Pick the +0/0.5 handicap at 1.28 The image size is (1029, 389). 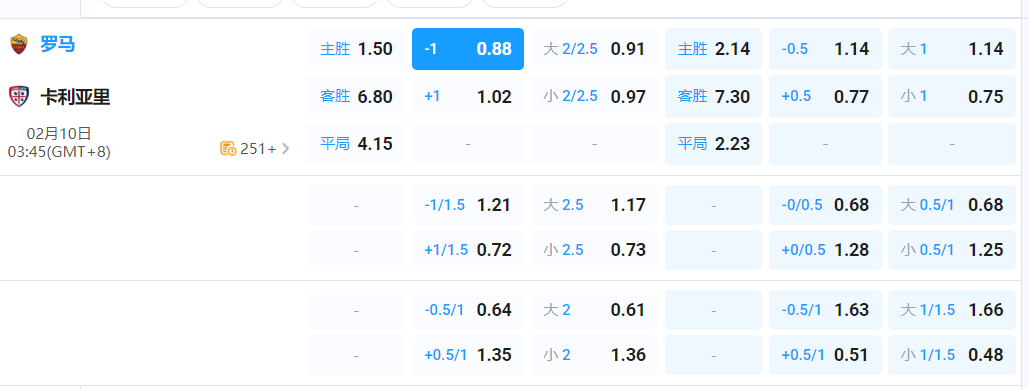825,249
